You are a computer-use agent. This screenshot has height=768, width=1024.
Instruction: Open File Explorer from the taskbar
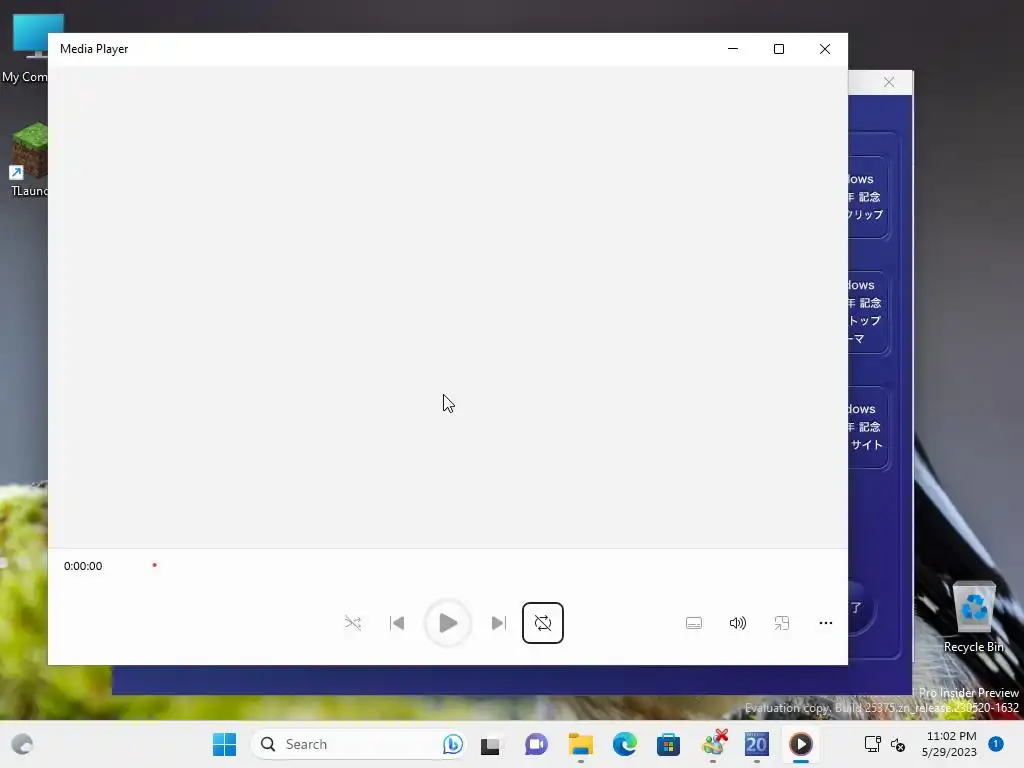[x=581, y=744]
